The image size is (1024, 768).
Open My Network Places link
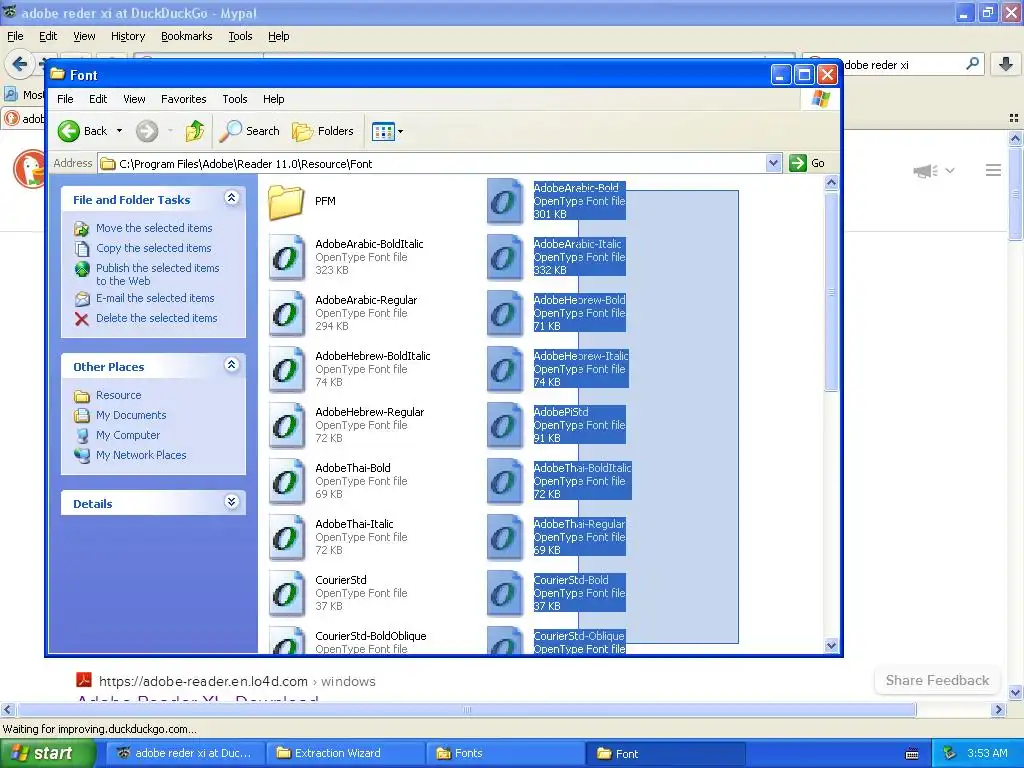pyautogui.click(x=141, y=455)
